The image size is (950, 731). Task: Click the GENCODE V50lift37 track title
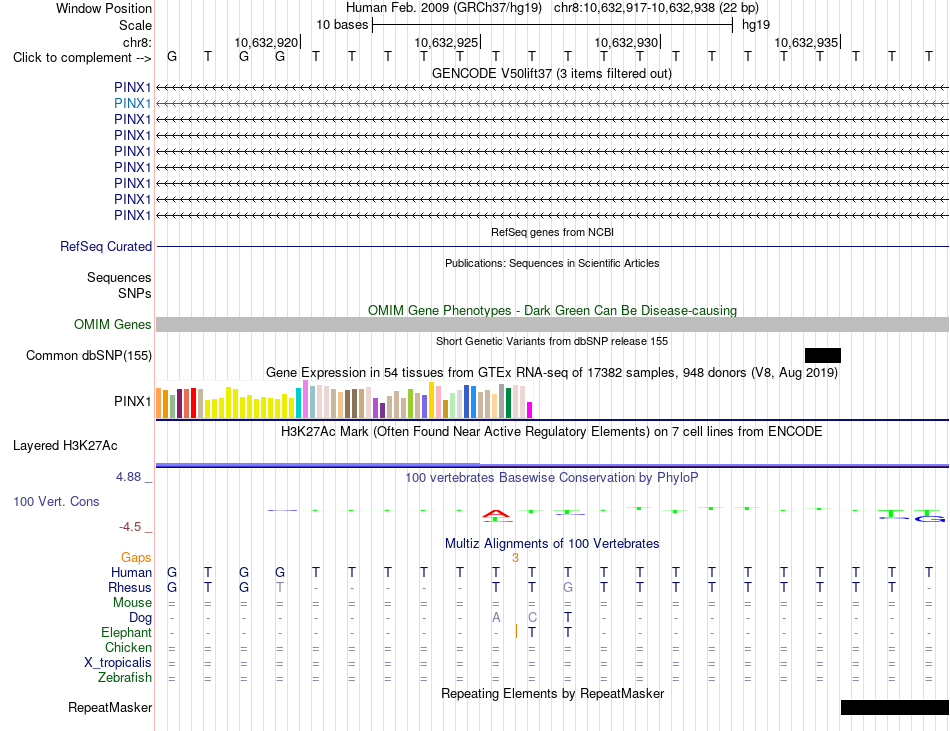(552, 73)
